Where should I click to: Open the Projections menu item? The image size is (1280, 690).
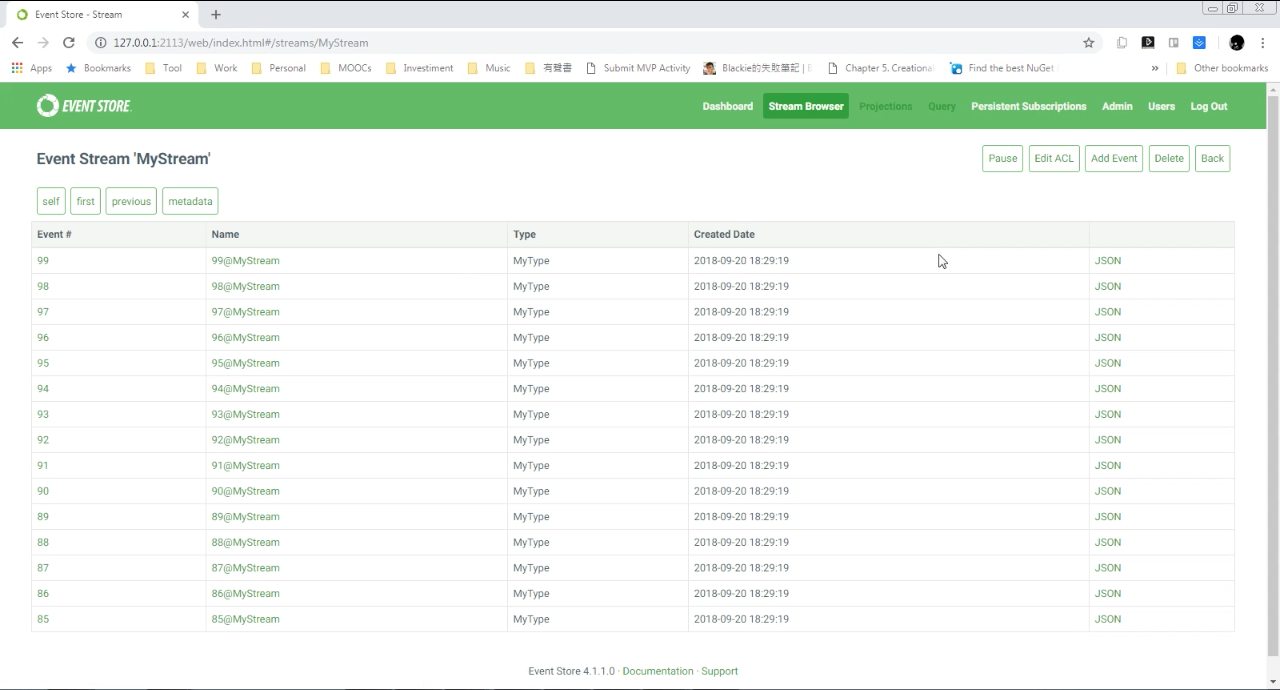886,106
